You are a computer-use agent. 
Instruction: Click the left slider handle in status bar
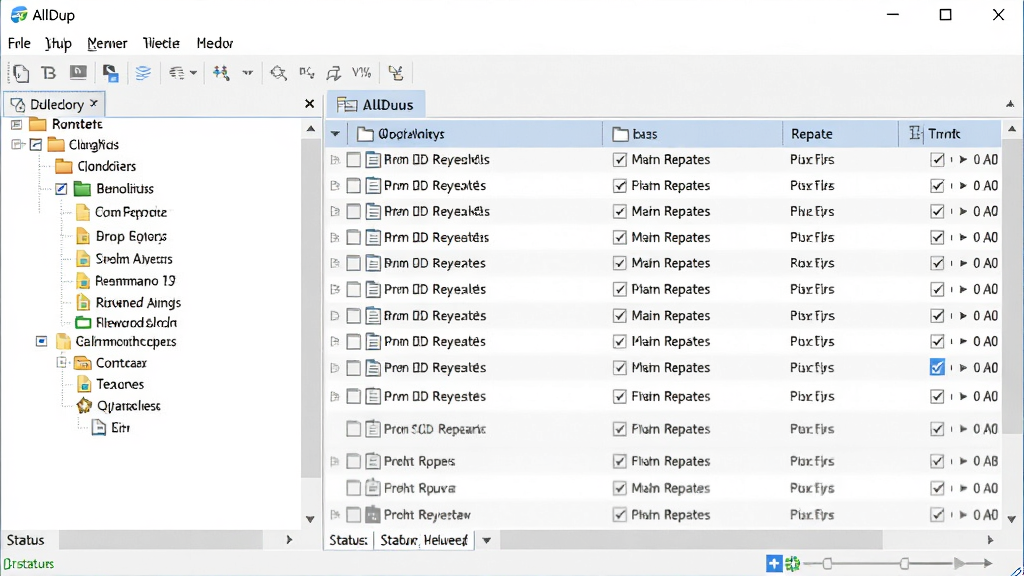(x=827, y=563)
